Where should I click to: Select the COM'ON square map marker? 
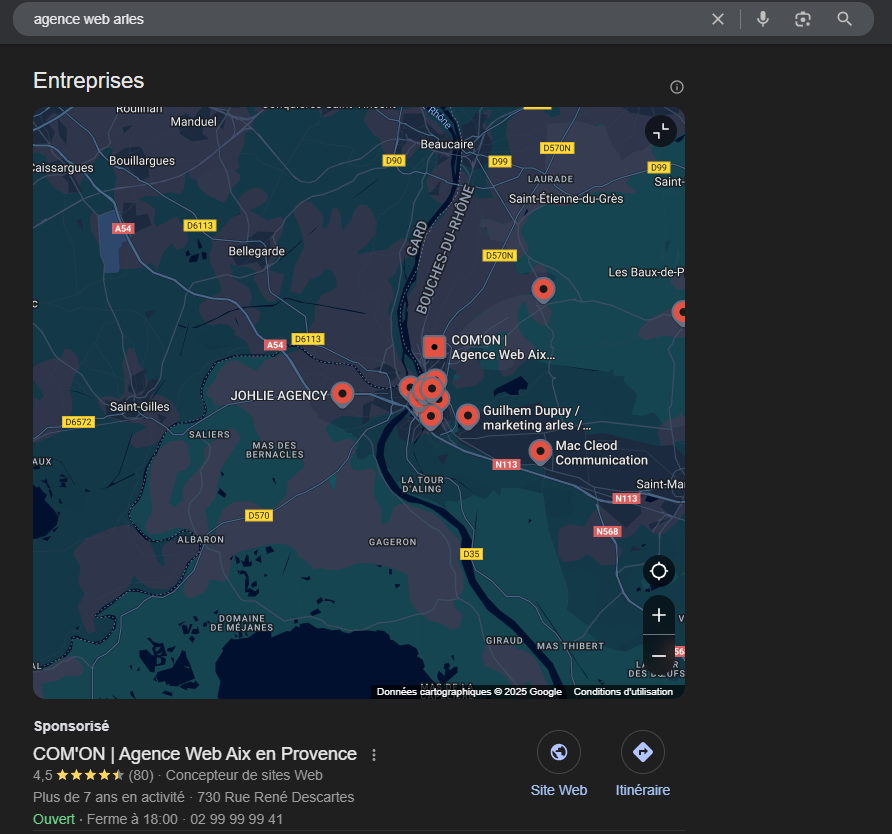tap(435, 346)
